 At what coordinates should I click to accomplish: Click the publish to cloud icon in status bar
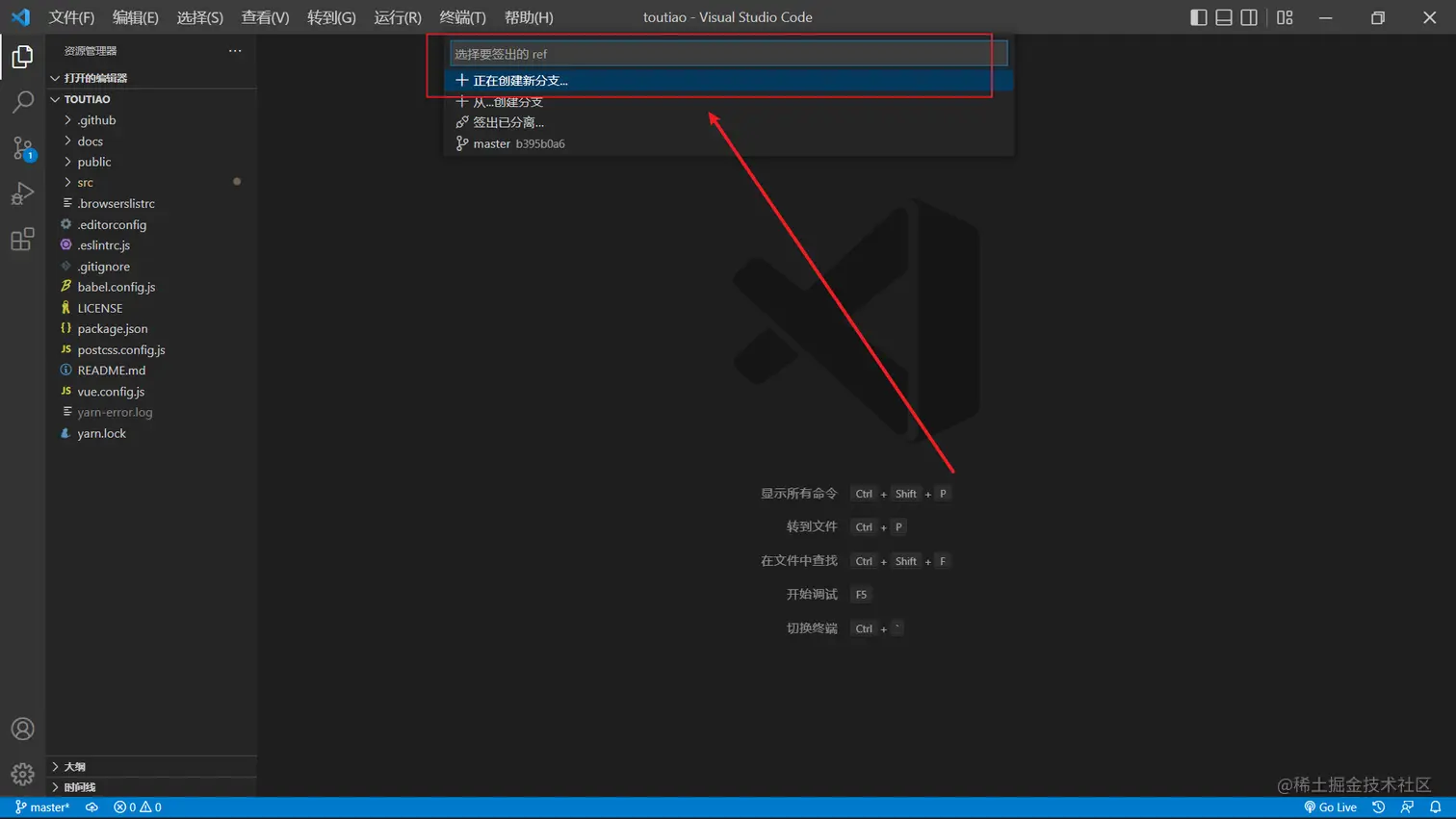pos(91,807)
